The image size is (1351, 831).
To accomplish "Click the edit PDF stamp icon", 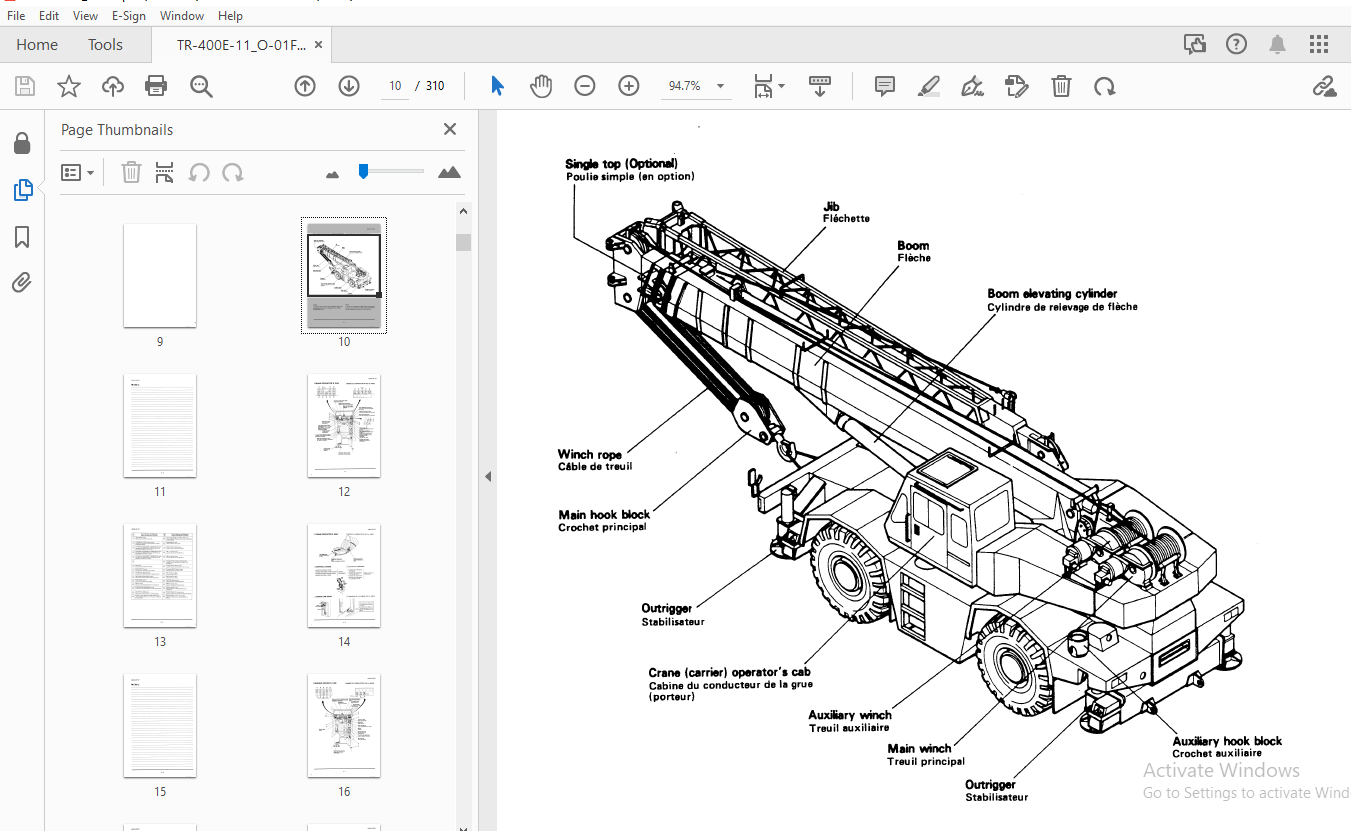I will point(1017,86).
